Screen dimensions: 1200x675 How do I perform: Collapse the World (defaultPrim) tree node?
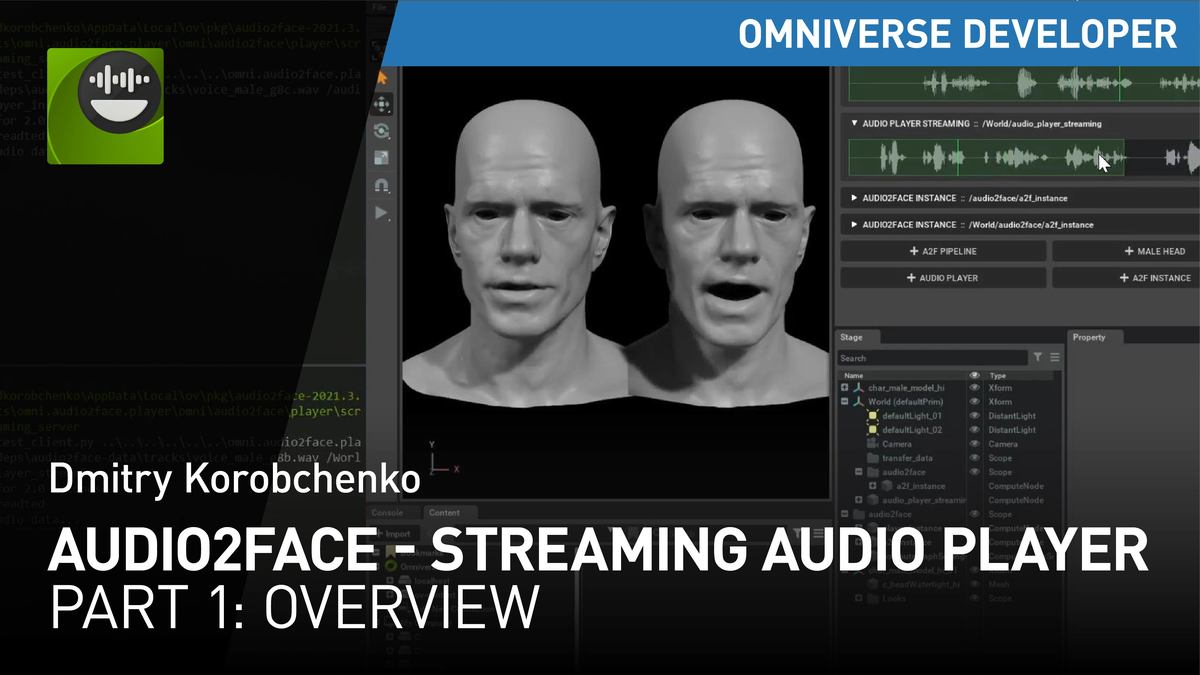(x=845, y=402)
